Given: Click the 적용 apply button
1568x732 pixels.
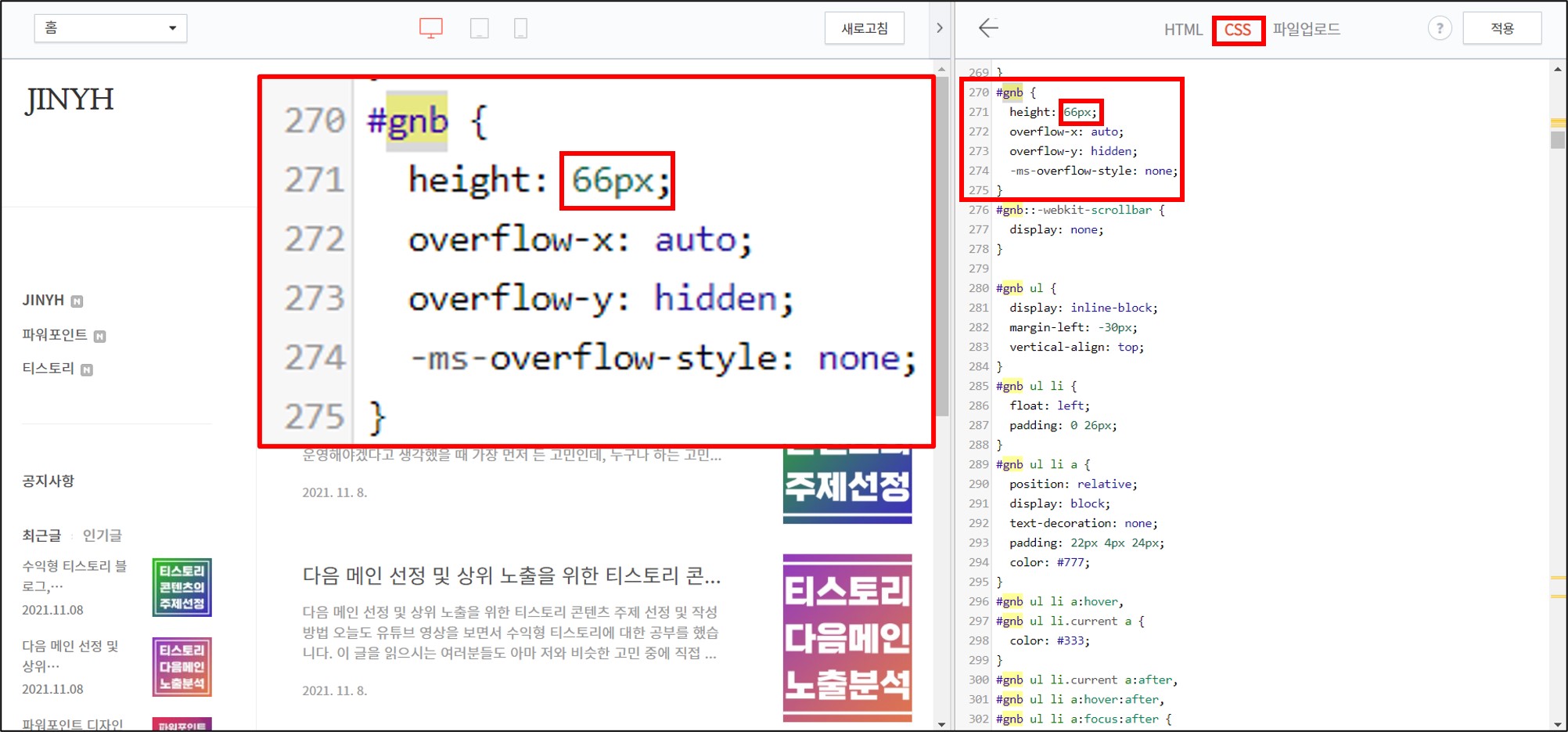Looking at the screenshot, I should [1502, 28].
